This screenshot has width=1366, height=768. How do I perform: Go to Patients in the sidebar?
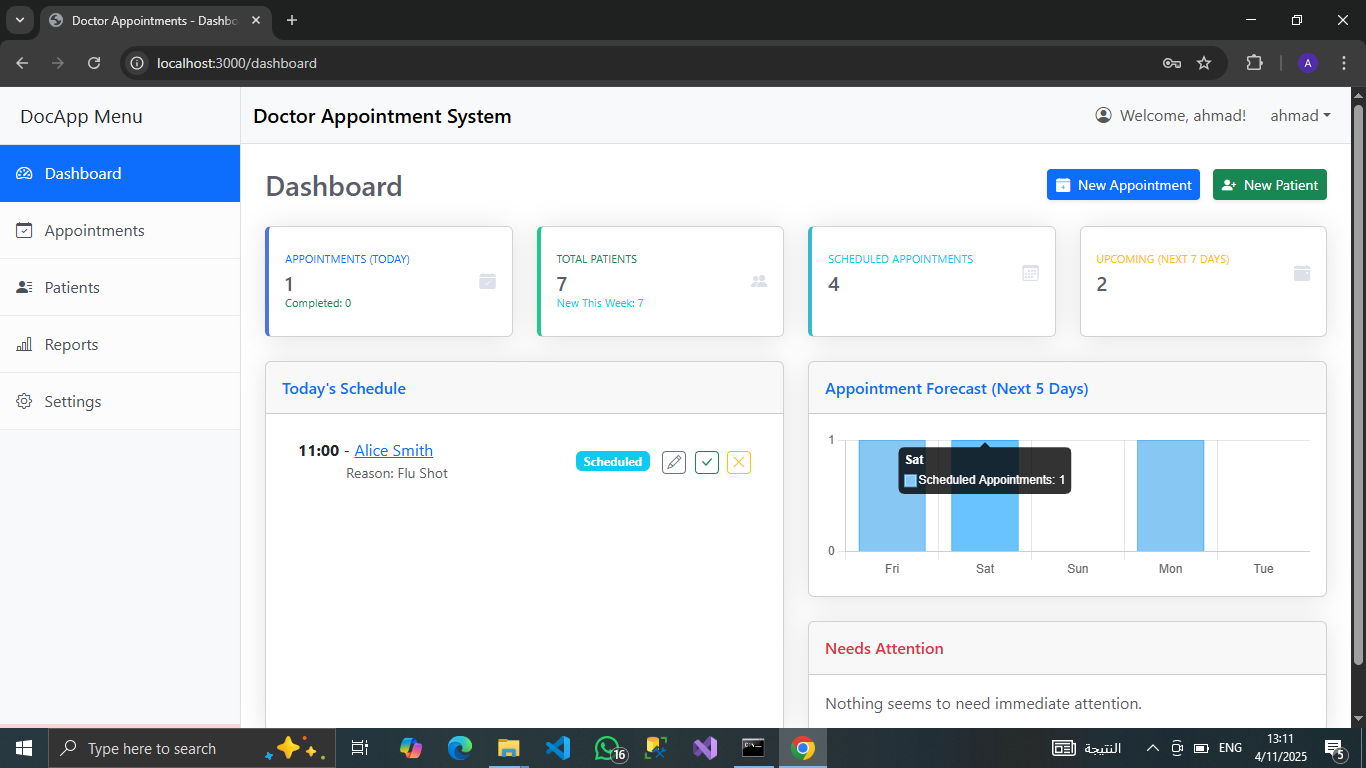tap(120, 287)
